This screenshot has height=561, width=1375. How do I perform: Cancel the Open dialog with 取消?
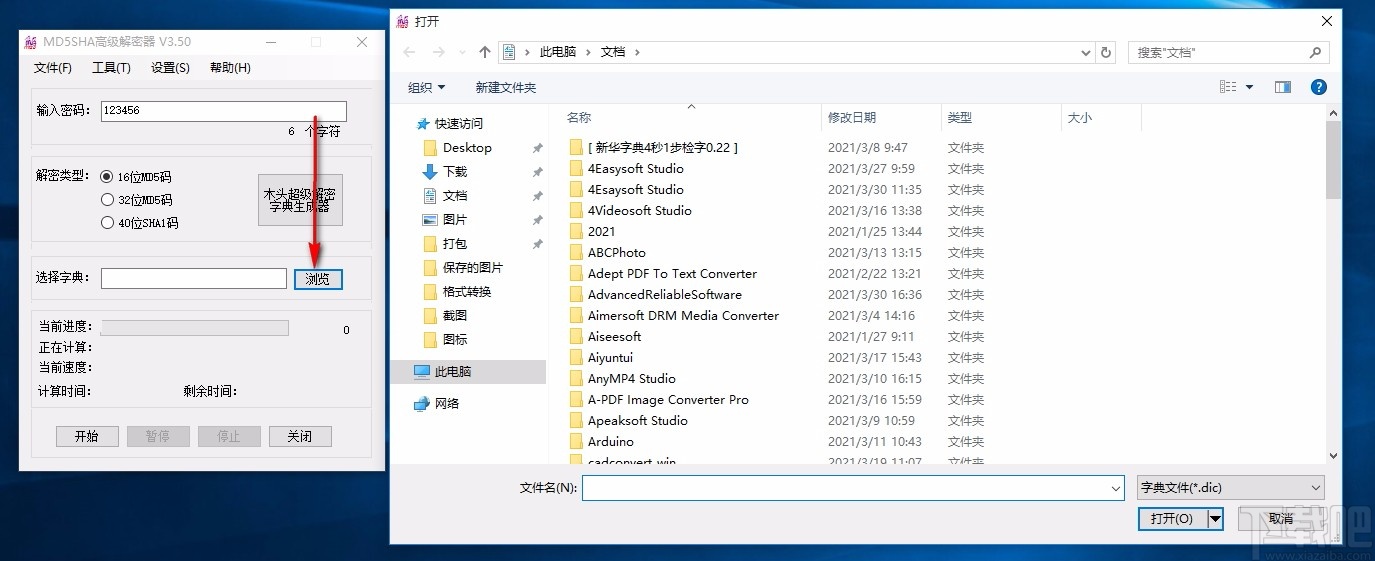tap(1281, 519)
